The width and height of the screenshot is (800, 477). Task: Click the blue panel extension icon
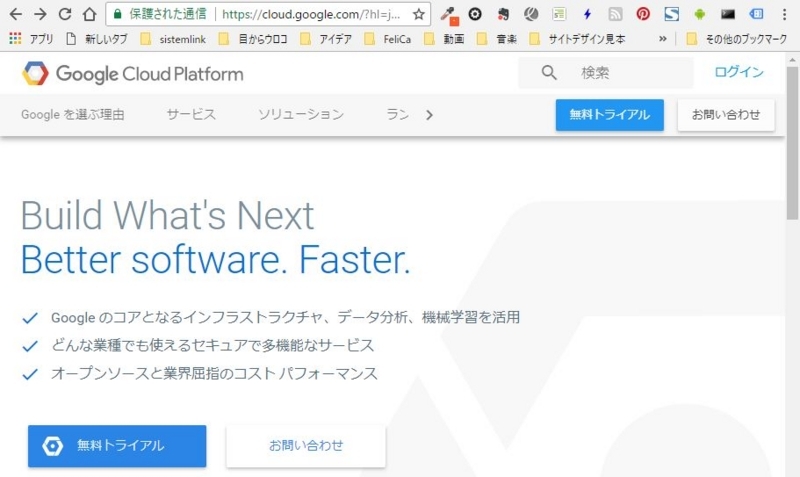[x=756, y=14]
